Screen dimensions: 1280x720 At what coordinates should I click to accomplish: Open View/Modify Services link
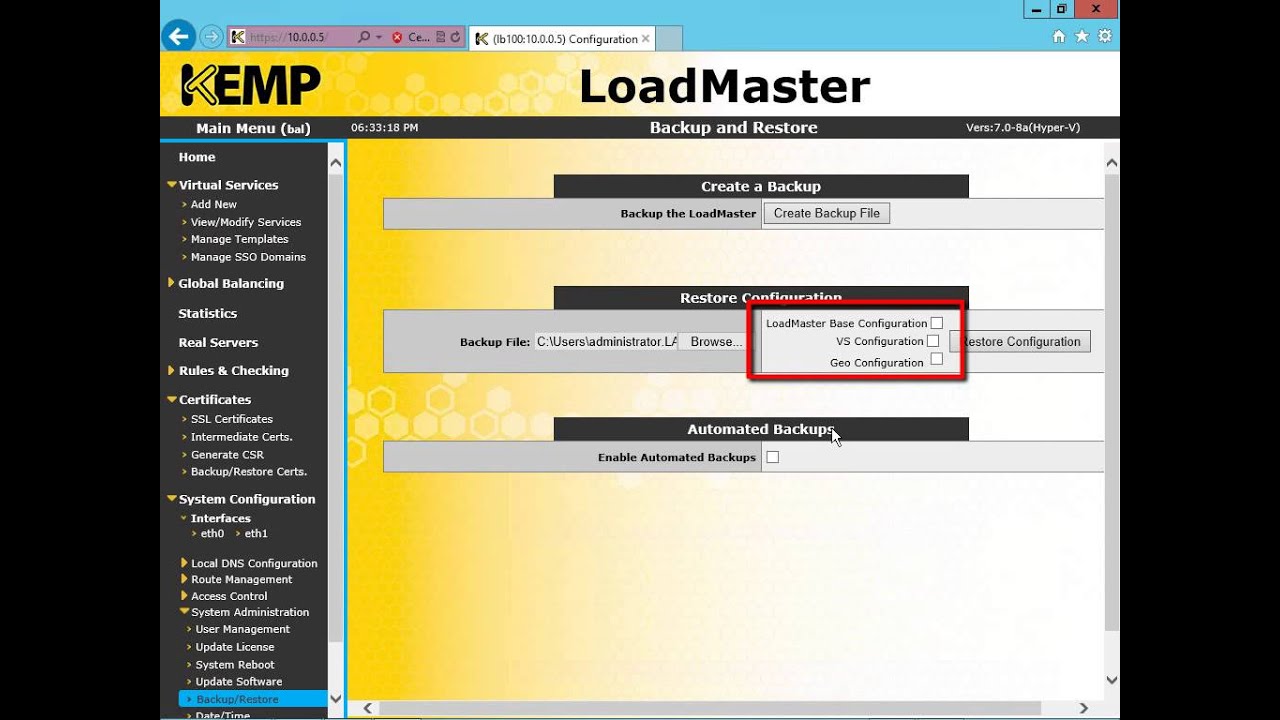(246, 222)
